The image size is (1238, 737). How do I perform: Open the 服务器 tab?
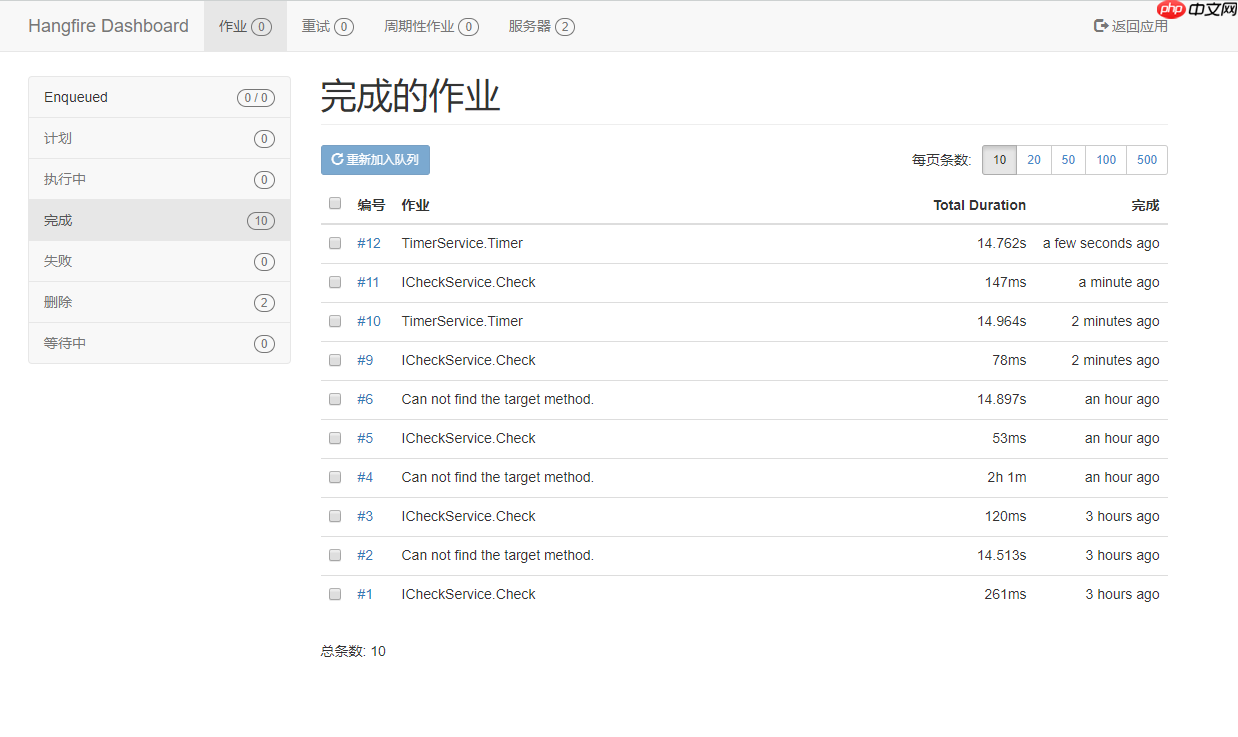coord(541,26)
